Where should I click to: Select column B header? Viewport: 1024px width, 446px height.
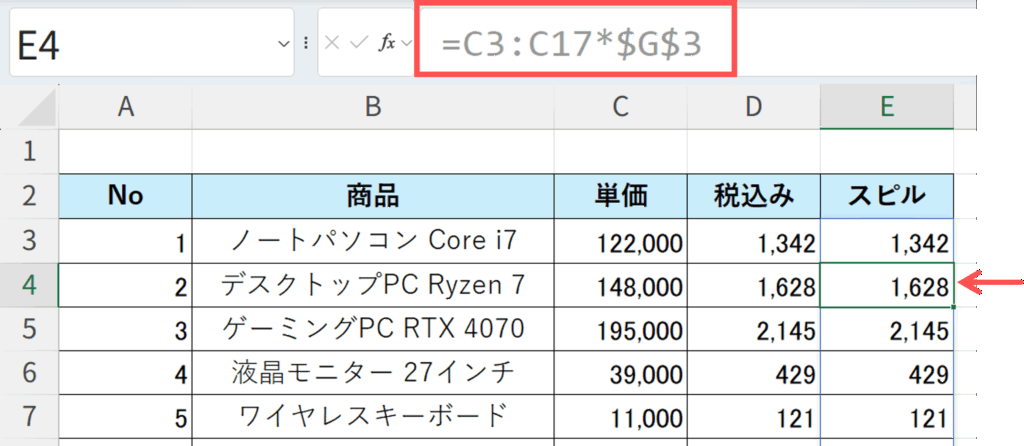[x=373, y=108]
